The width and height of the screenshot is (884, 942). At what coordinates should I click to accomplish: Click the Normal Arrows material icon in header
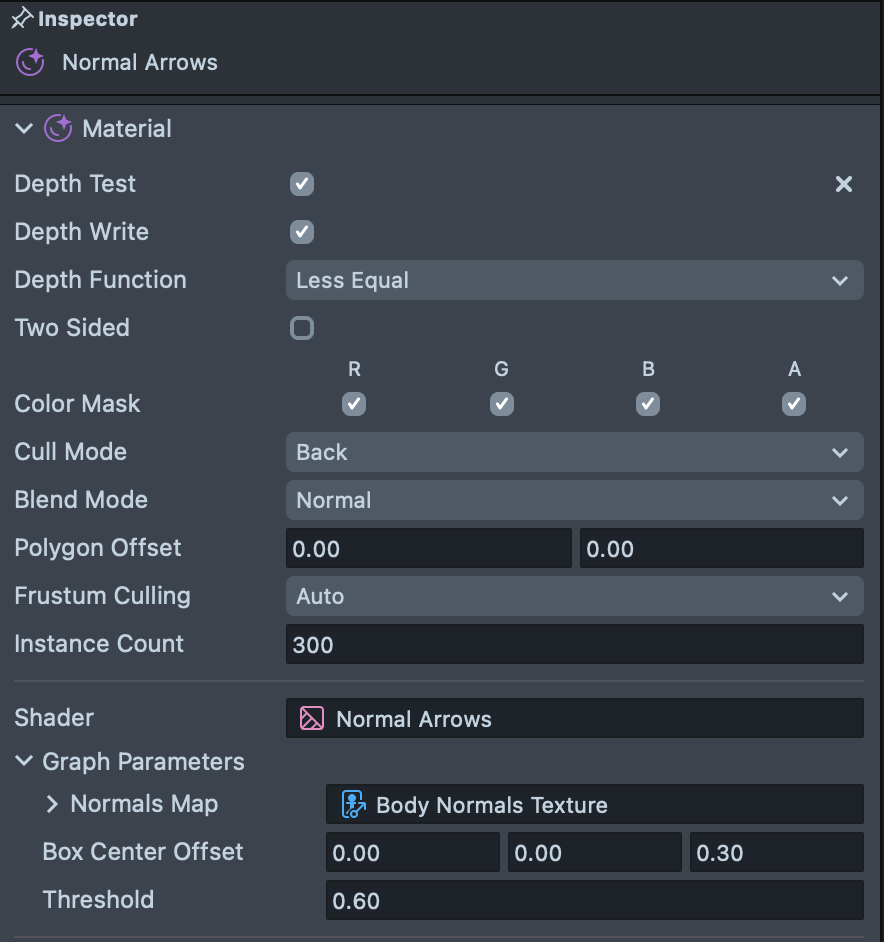pyautogui.click(x=30, y=62)
